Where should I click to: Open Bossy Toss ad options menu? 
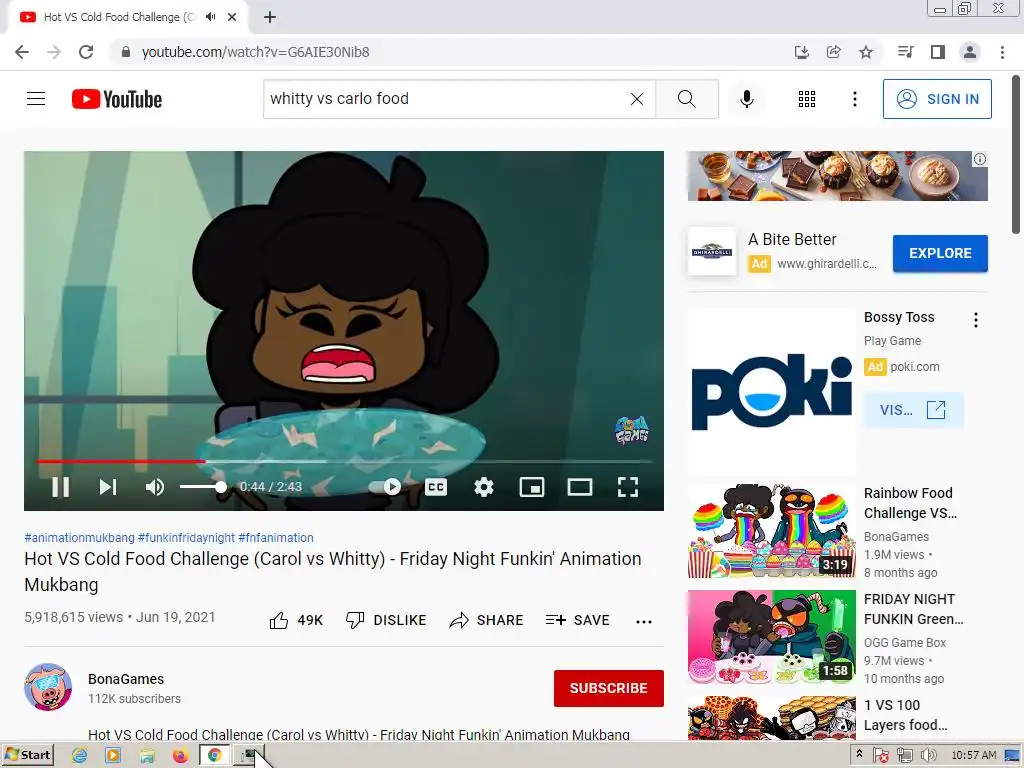(976, 319)
